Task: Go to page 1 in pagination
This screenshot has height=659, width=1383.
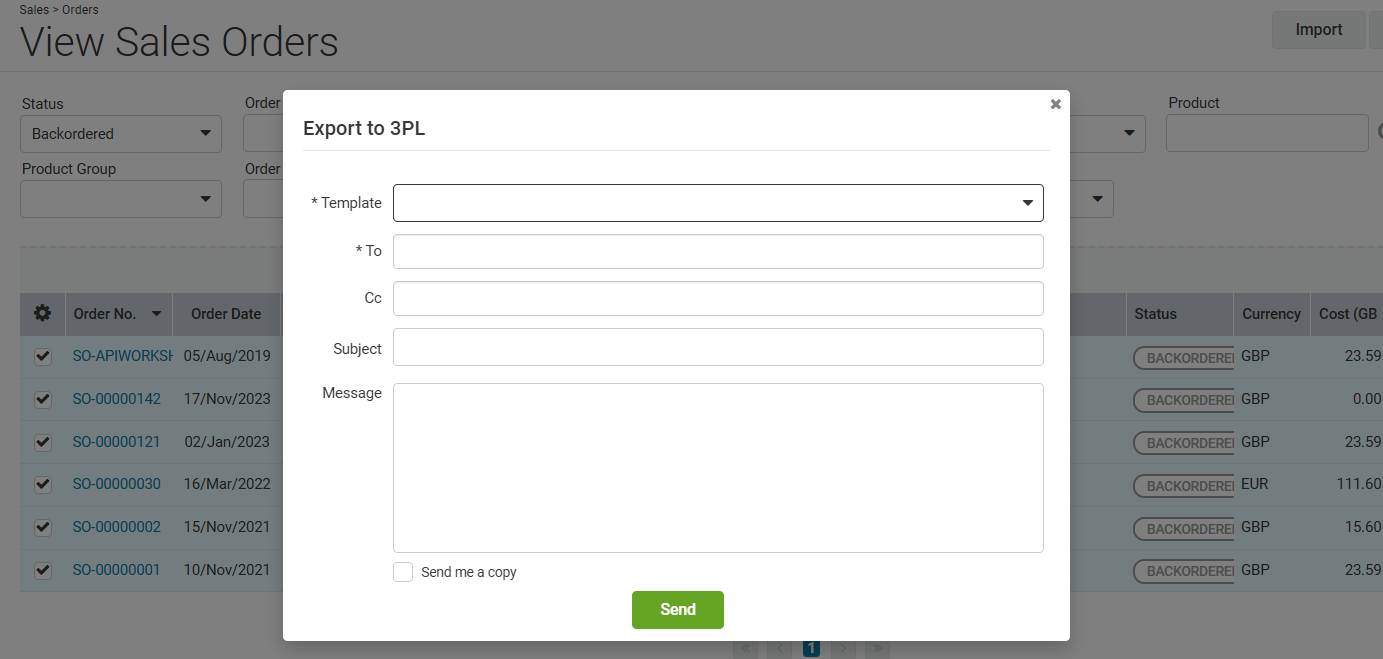Action: tap(811, 648)
